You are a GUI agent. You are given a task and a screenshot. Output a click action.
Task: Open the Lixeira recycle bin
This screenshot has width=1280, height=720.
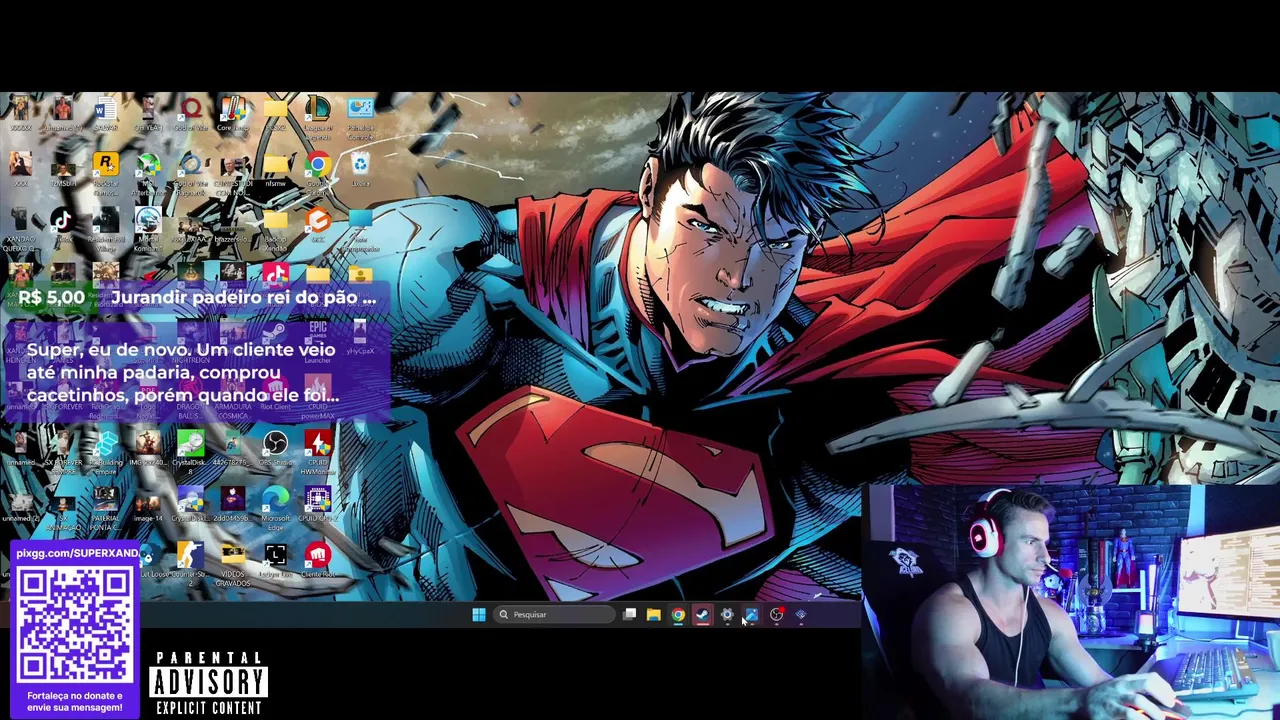tap(360, 170)
